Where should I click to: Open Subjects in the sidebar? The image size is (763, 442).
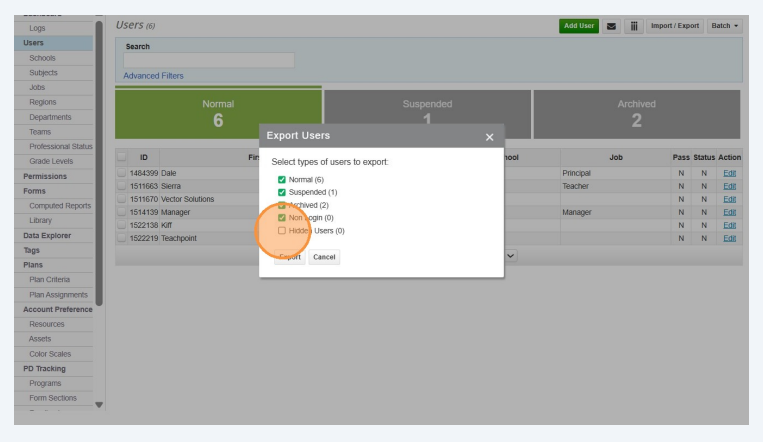[43, 73]
